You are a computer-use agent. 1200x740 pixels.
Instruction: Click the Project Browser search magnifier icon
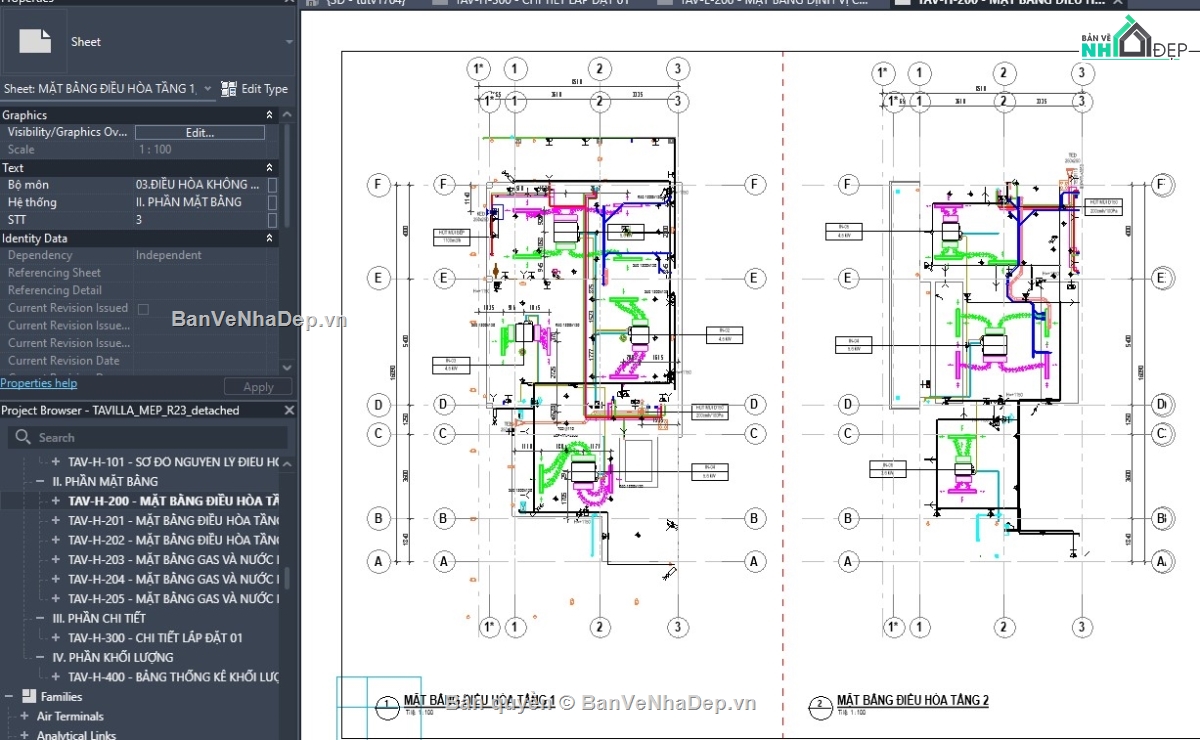click(x=23, y=437)
